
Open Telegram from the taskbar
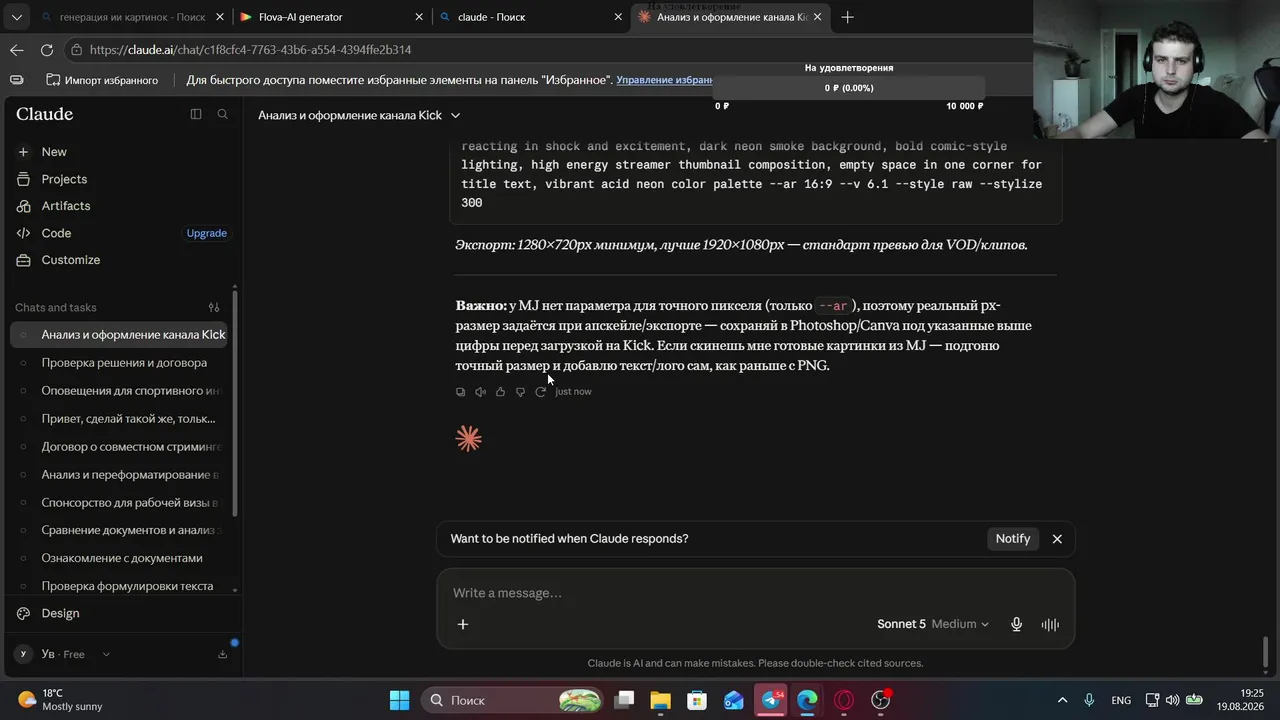click(771, 700)
